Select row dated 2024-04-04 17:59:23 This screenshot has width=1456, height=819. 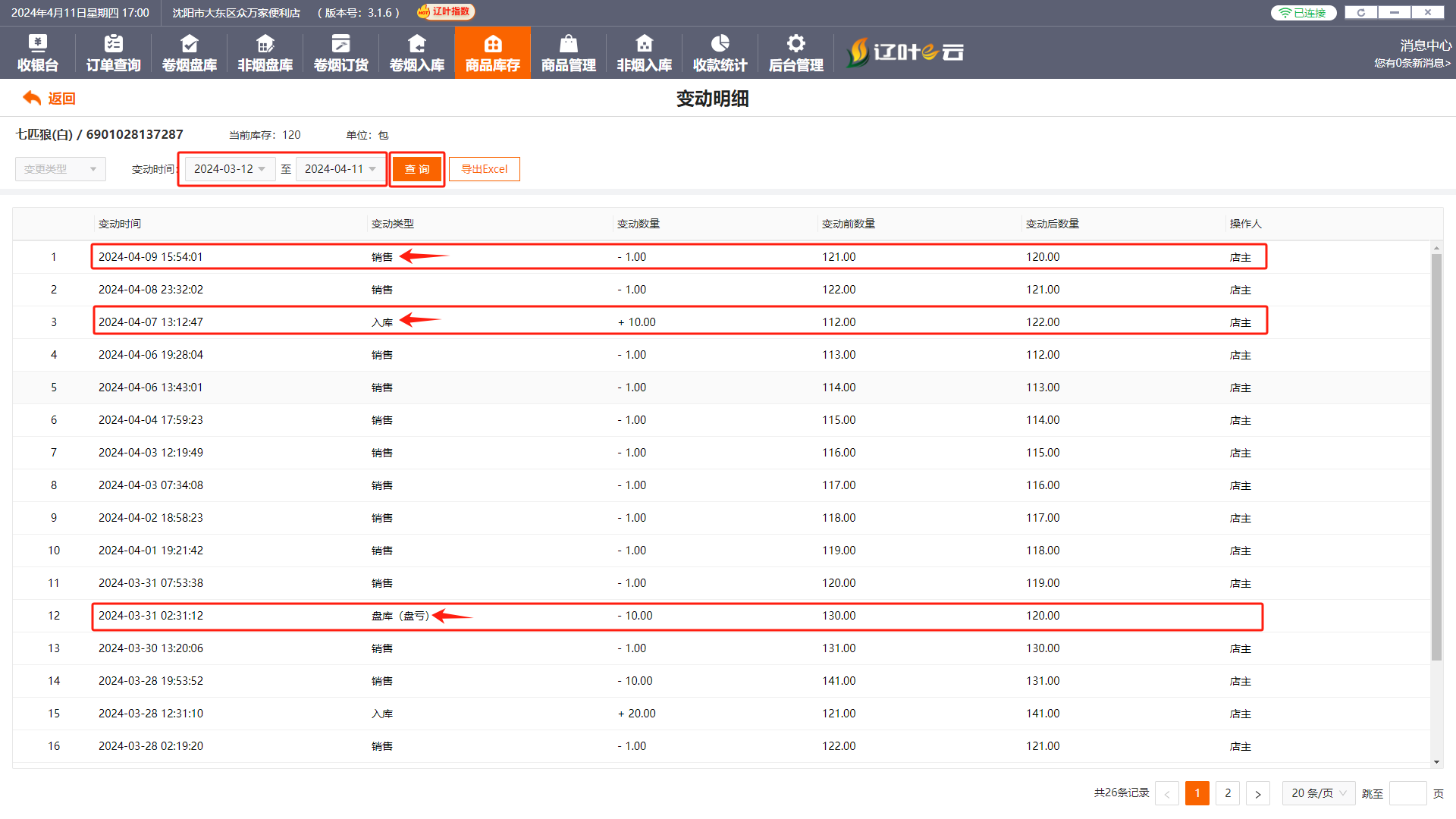click(722, 420)
